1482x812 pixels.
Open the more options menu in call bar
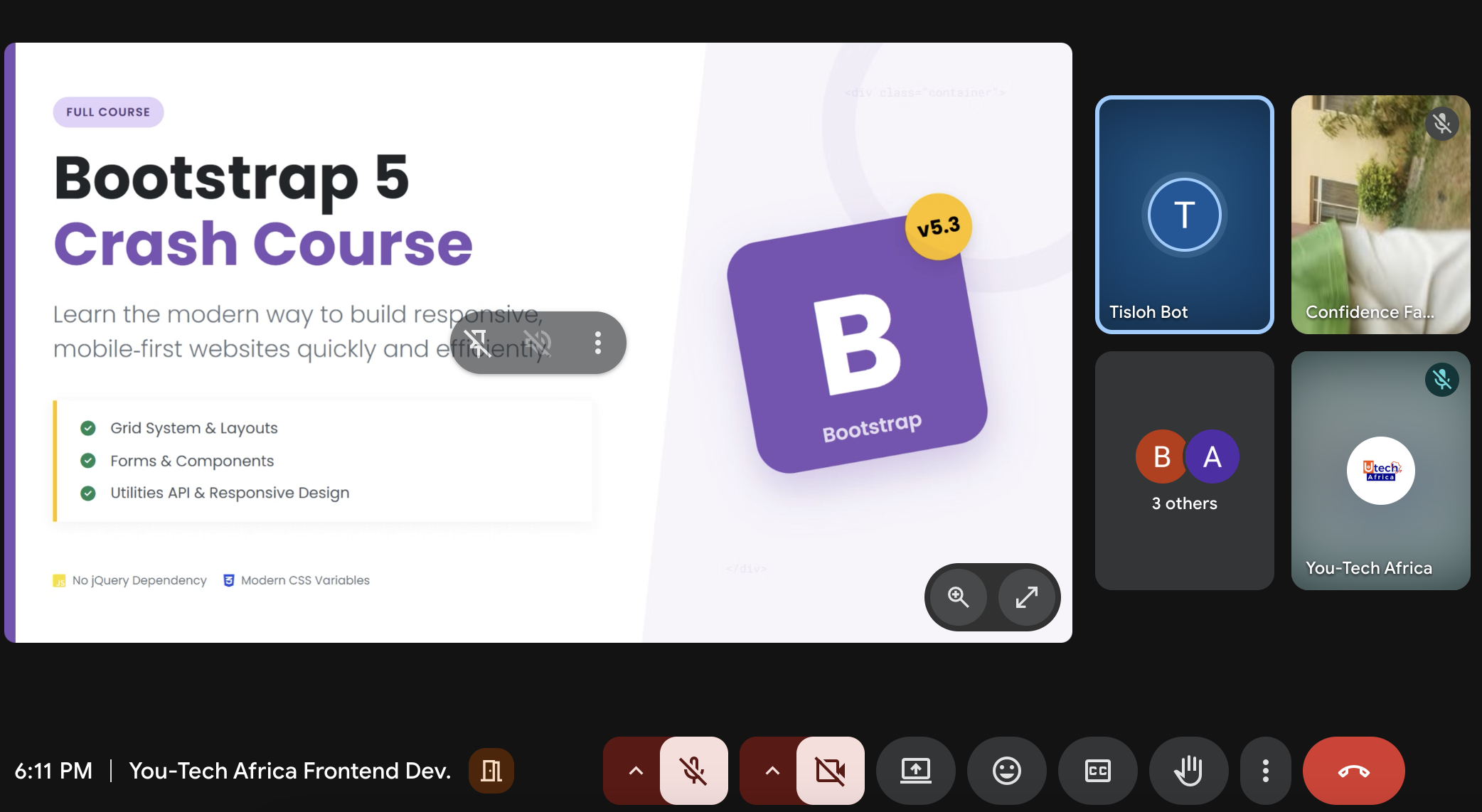(x=1265, y=771)
